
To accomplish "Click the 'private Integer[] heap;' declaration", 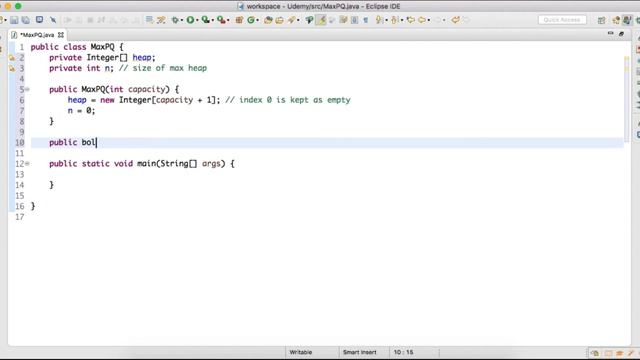I will point(102,58).
